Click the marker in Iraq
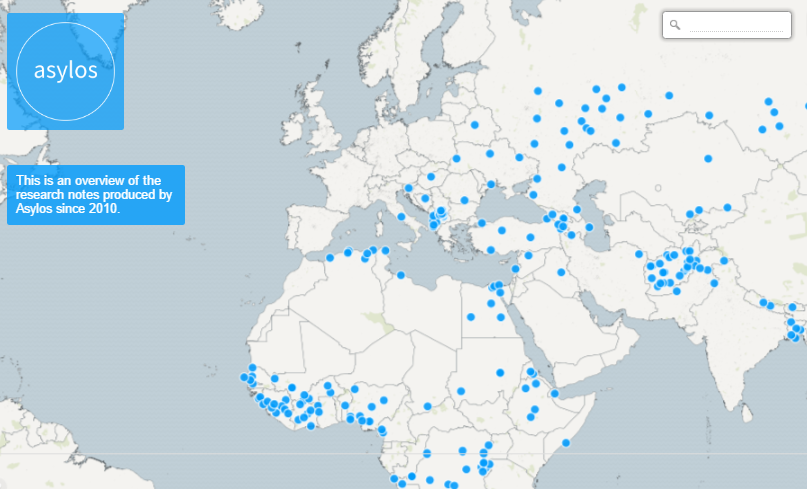807x489 pixels. (561, 273)
